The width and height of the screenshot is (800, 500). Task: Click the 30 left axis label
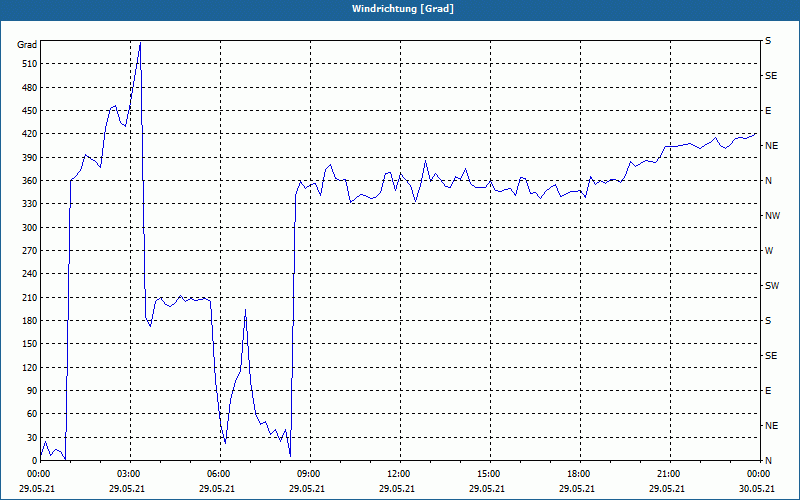32,437
